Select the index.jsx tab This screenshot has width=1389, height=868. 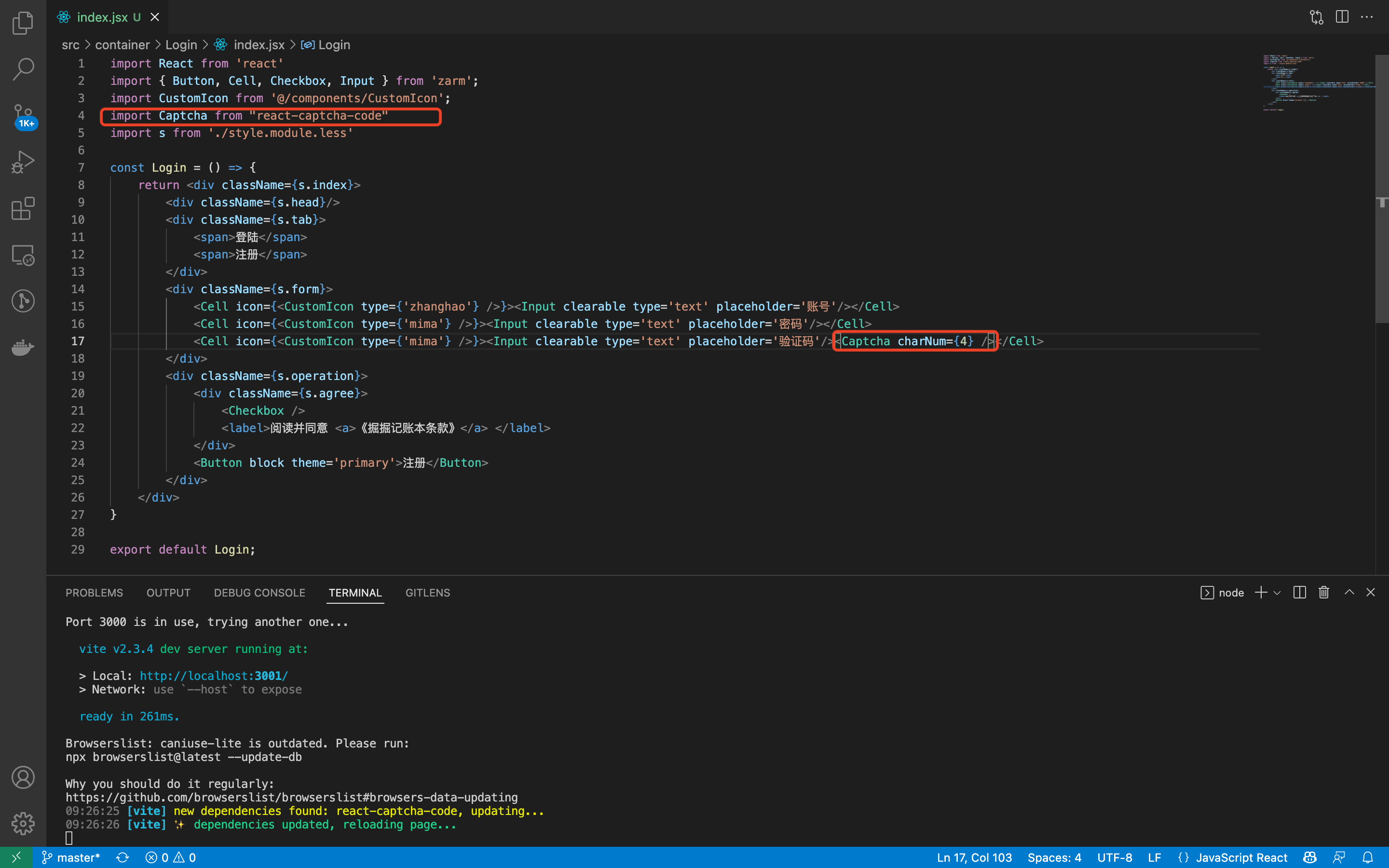click(x=108, y=17)
